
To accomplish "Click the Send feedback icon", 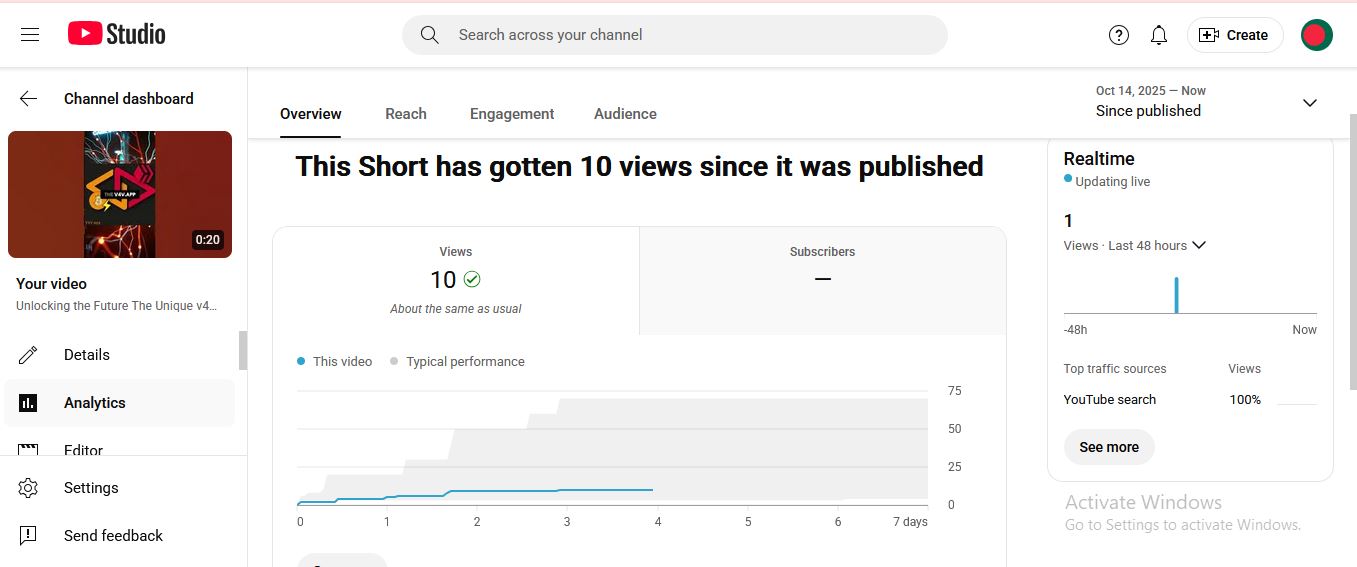I will pyautogui.click(x=28, y=536).
